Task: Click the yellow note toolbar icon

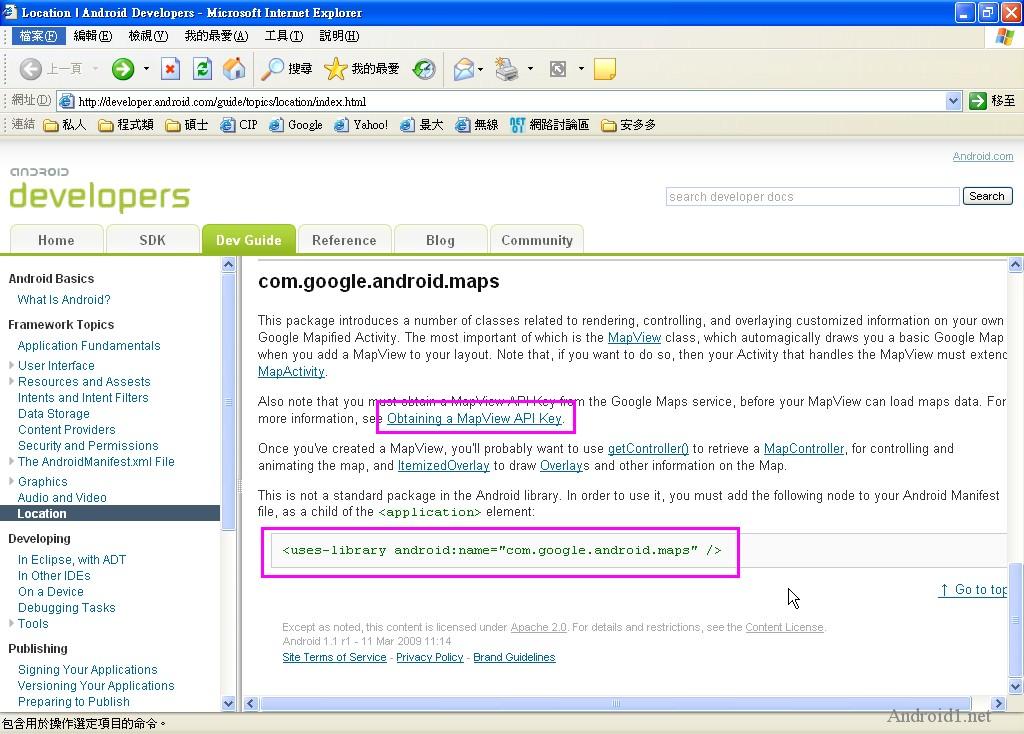Action: 605,69
